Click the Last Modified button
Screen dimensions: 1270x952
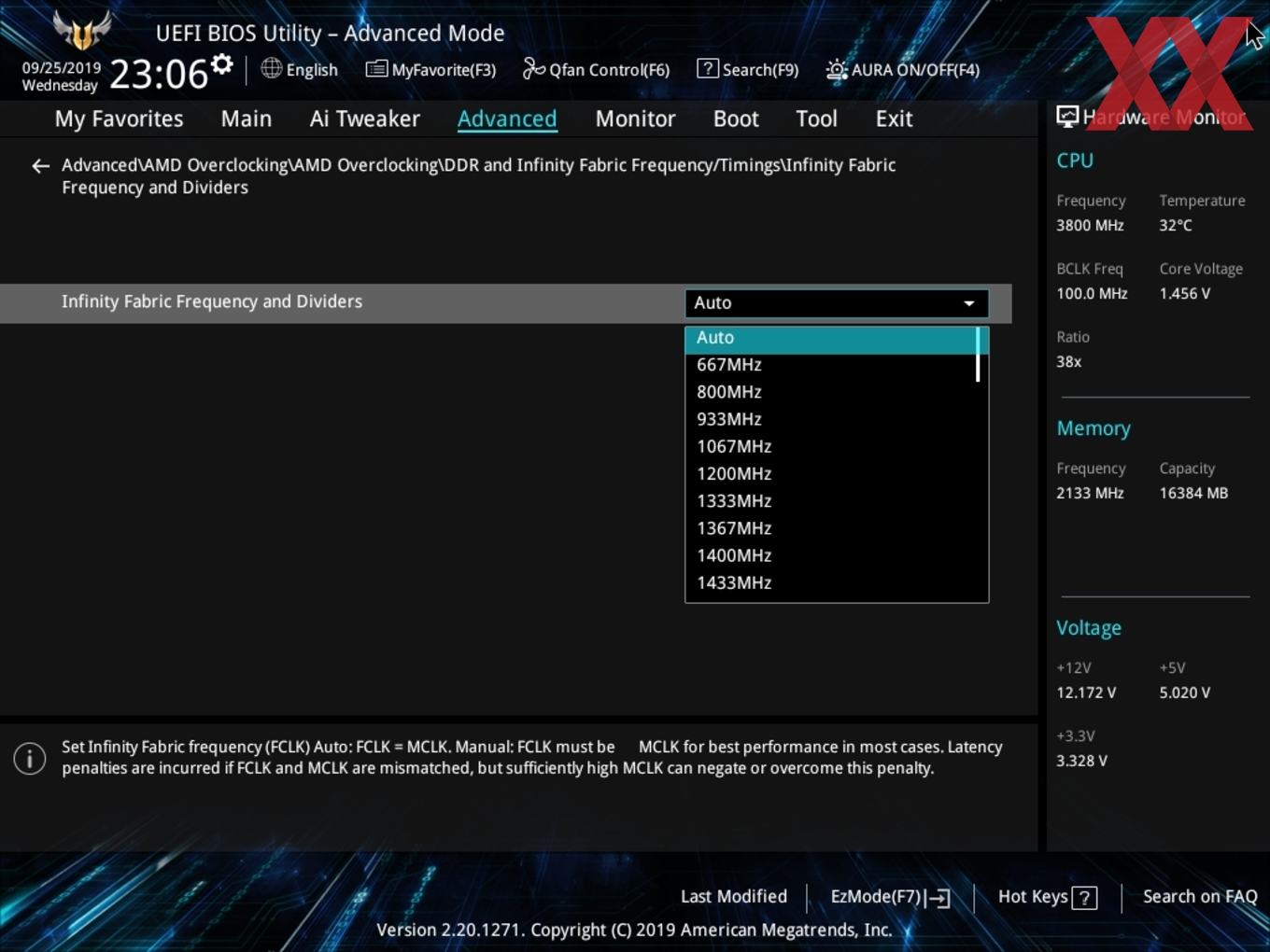click(x=734, y=897)
